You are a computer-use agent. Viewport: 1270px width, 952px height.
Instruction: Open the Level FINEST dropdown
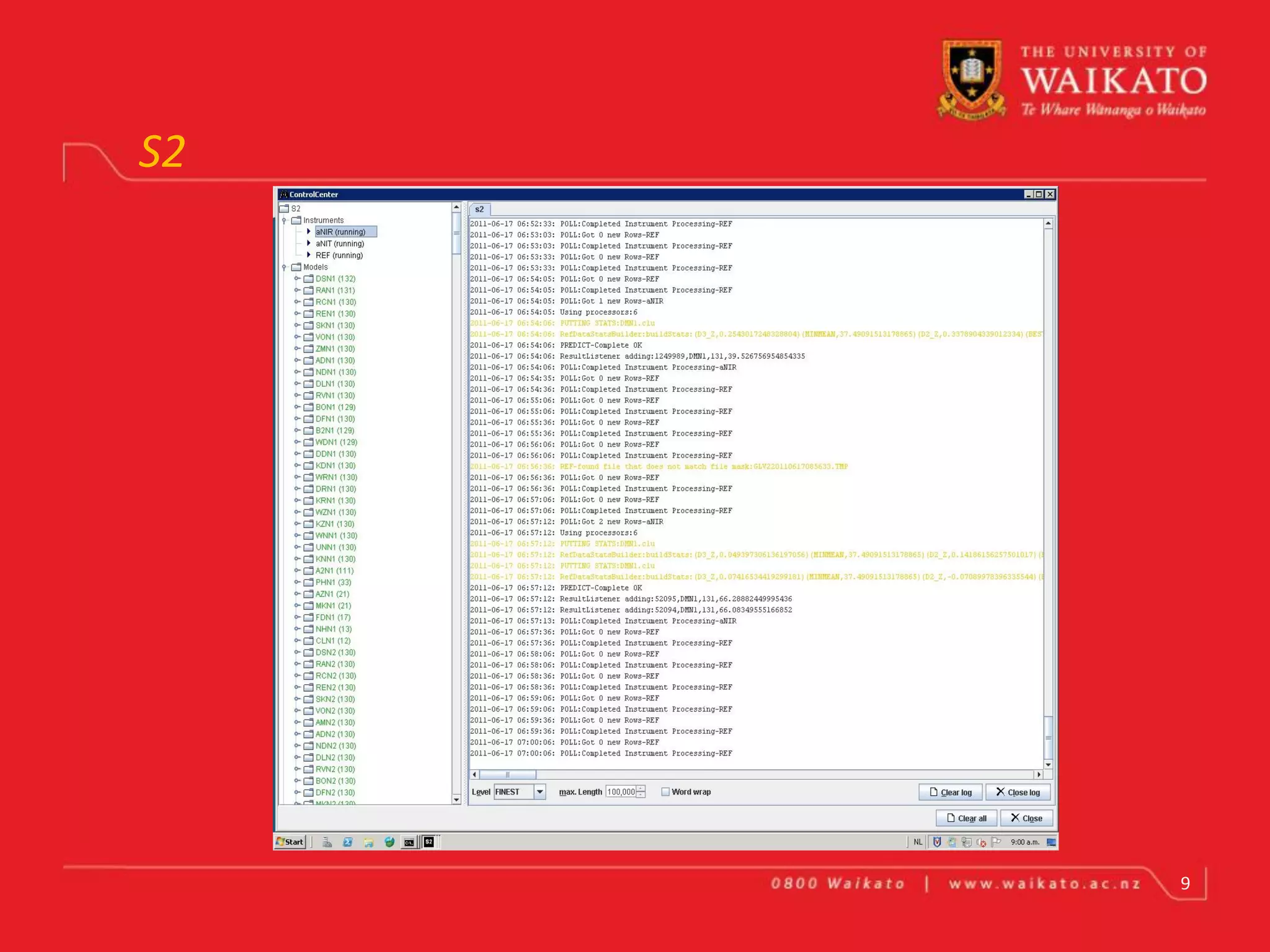point(540,791)
